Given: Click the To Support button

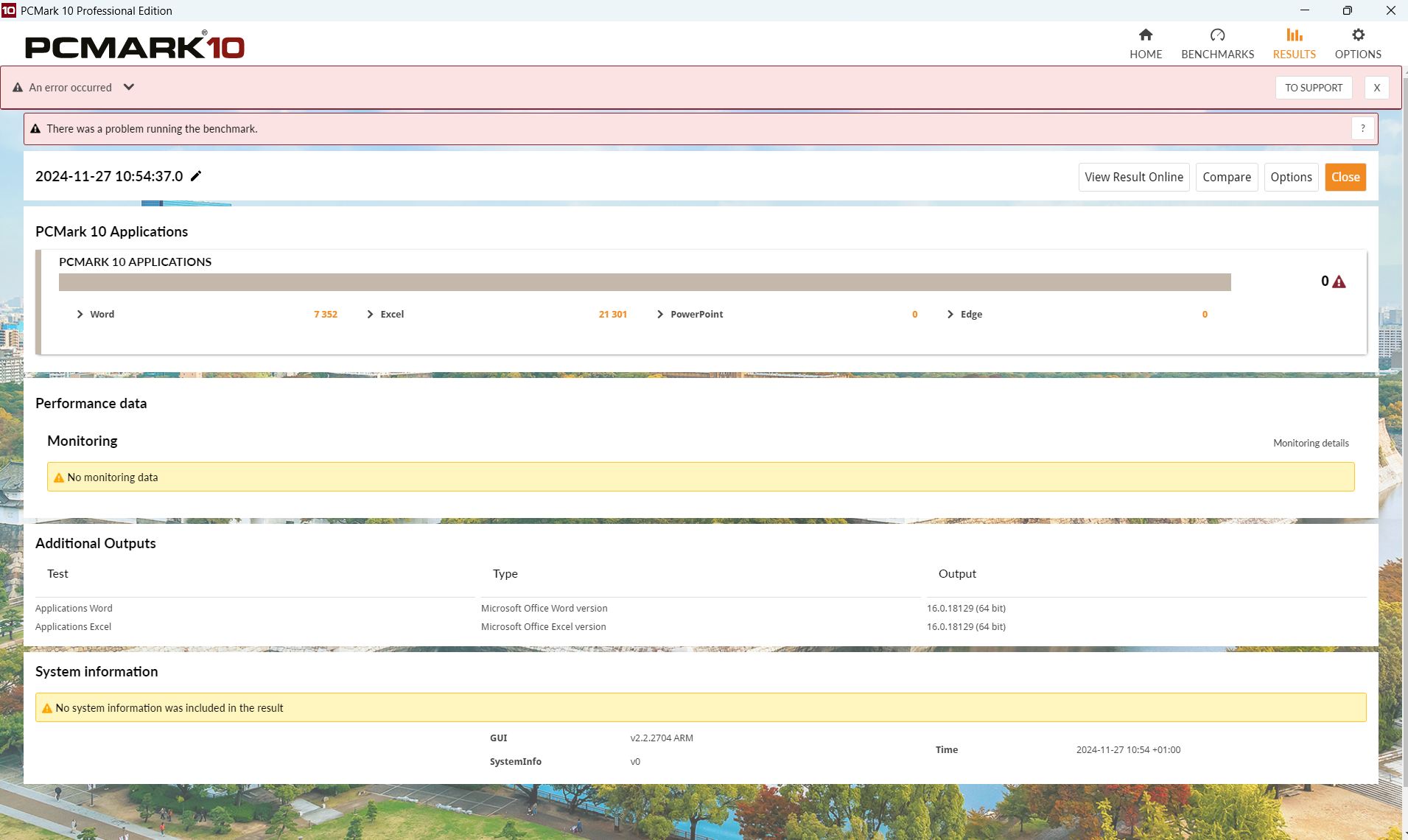Looking at the screenshot, I should [1313, 88].
